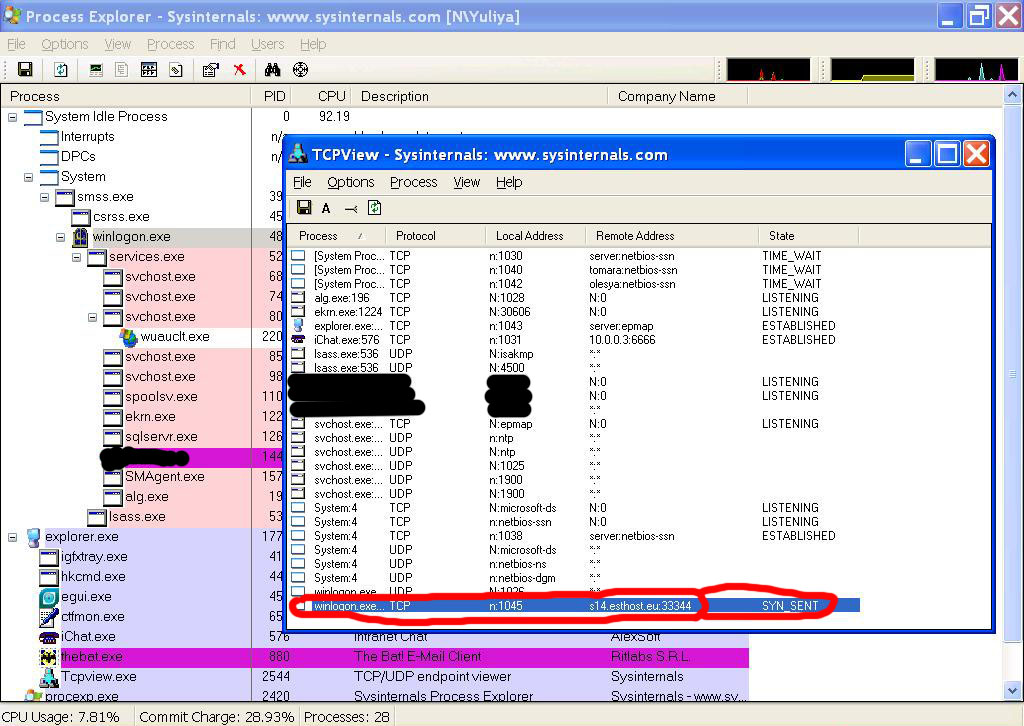Collapse the smss.exe tree node

point(44,197)
